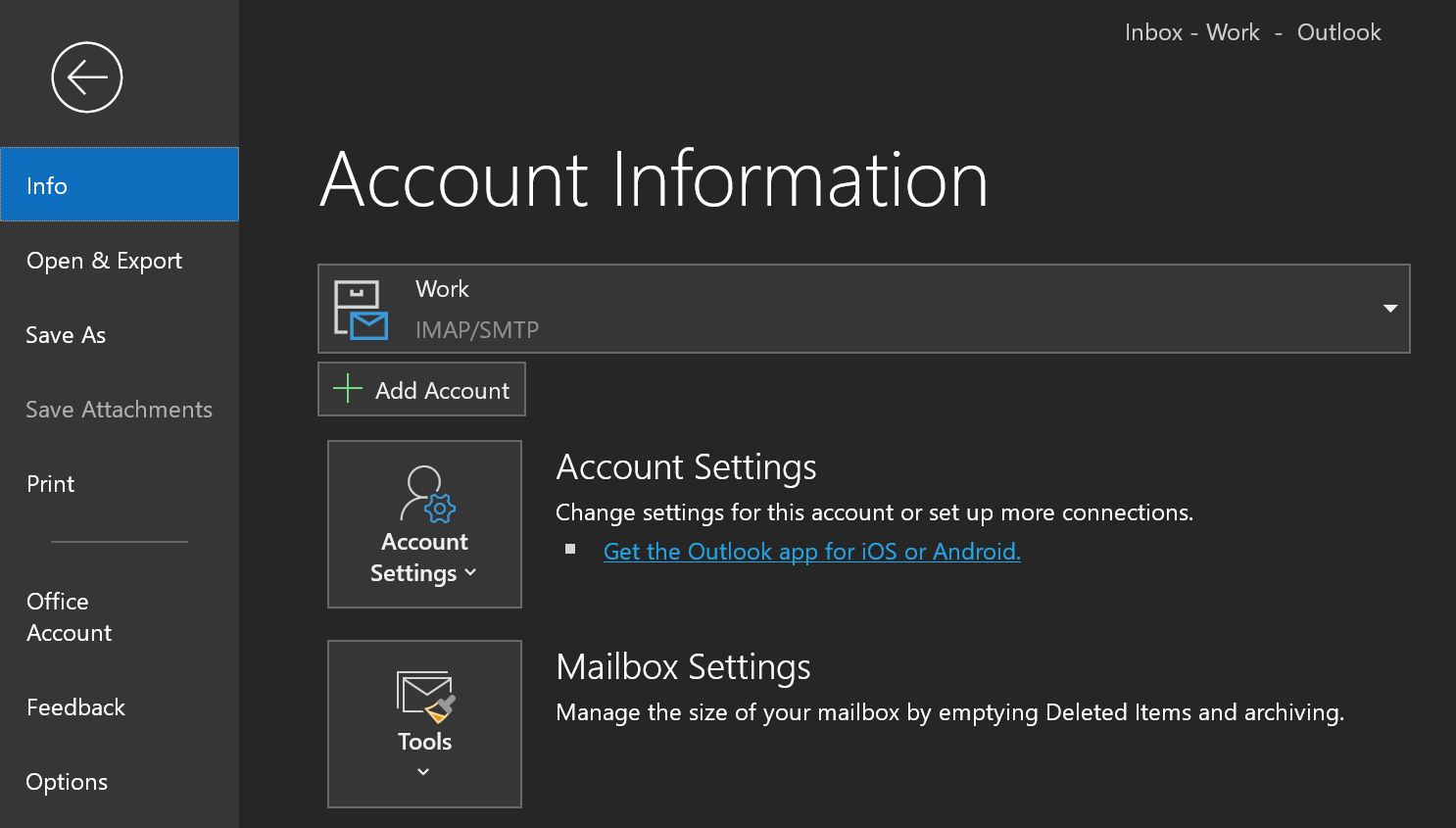
Task: Click the 'Inbox - Work - Outlook' window title
Action: coord(1252,32)
